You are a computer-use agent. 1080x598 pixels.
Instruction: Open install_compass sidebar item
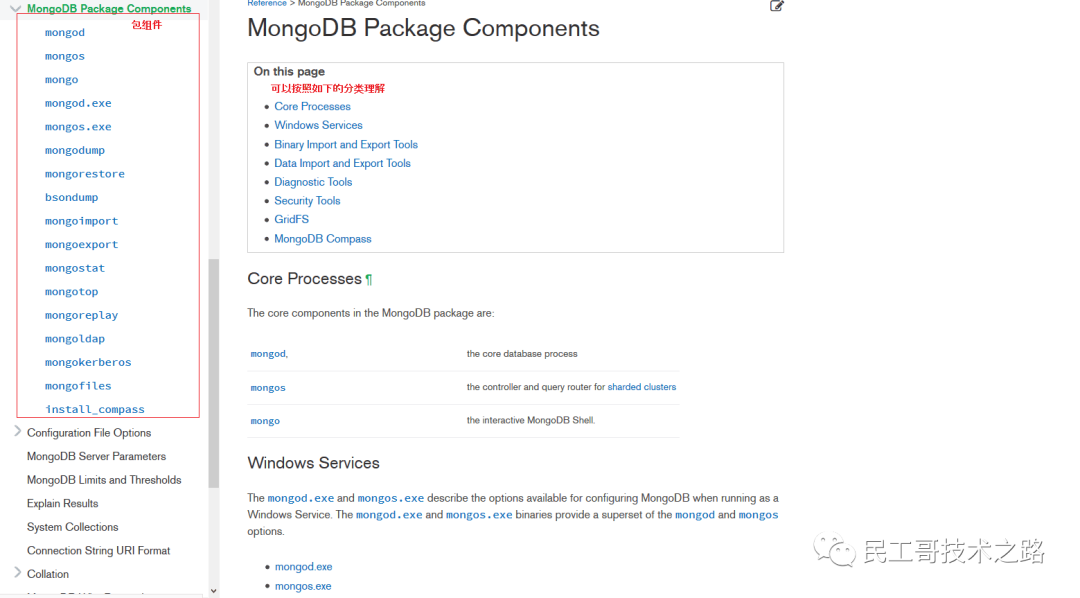94,409
